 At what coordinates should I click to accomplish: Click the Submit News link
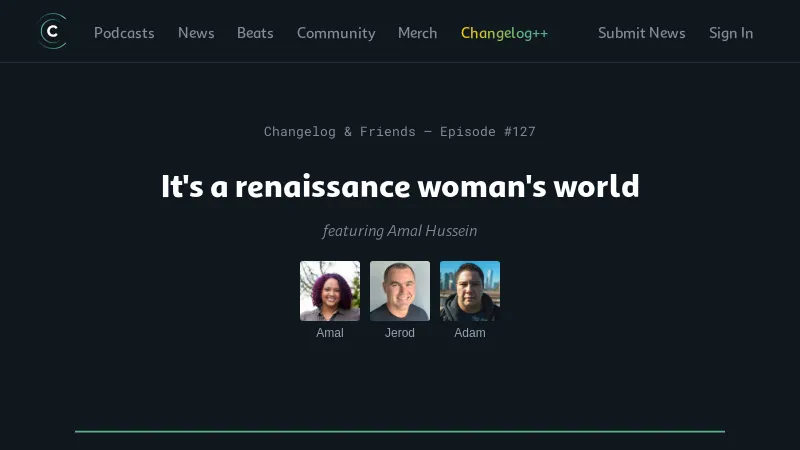(641, 33)
